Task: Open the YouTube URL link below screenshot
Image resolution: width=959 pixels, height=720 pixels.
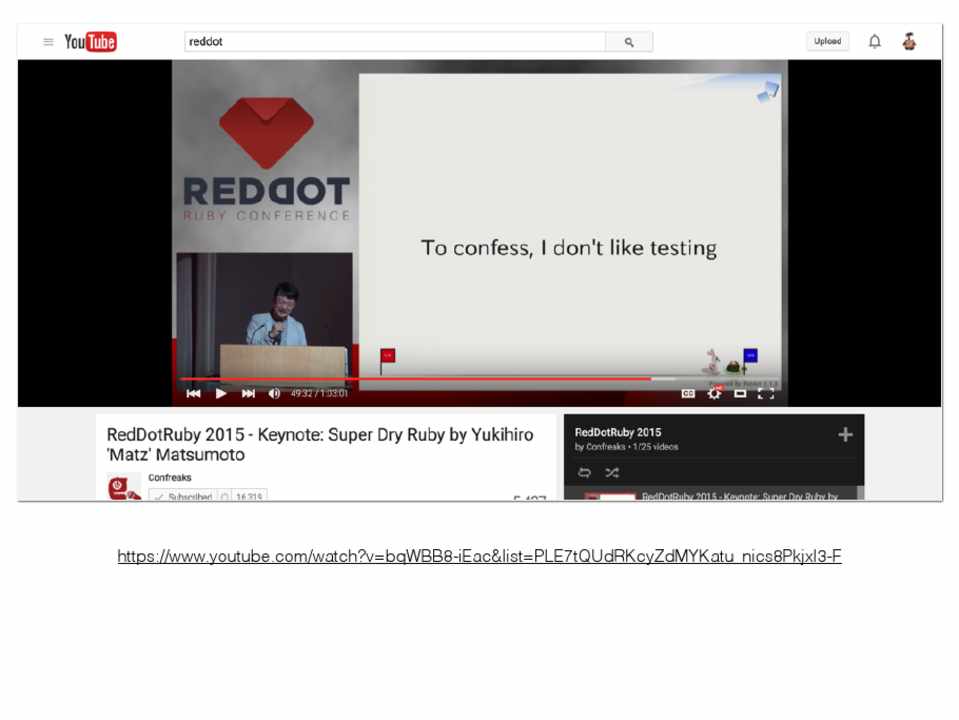Action: point(479,557)
